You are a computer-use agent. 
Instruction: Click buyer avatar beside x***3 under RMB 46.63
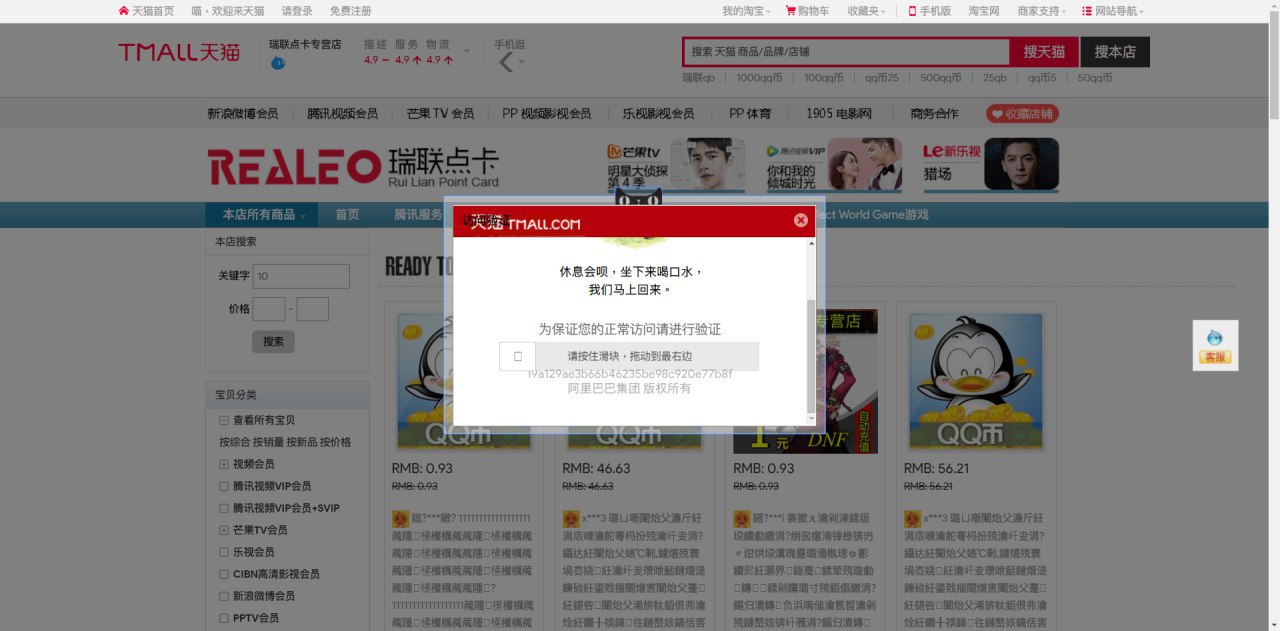[570, 519]
